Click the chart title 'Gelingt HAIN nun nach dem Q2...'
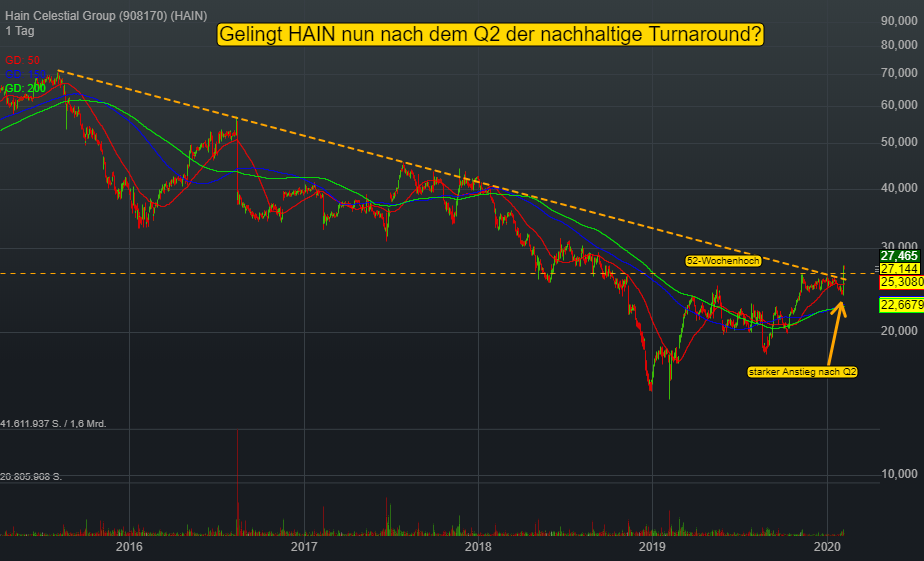The image size is (924, 561). pos(490,34)
